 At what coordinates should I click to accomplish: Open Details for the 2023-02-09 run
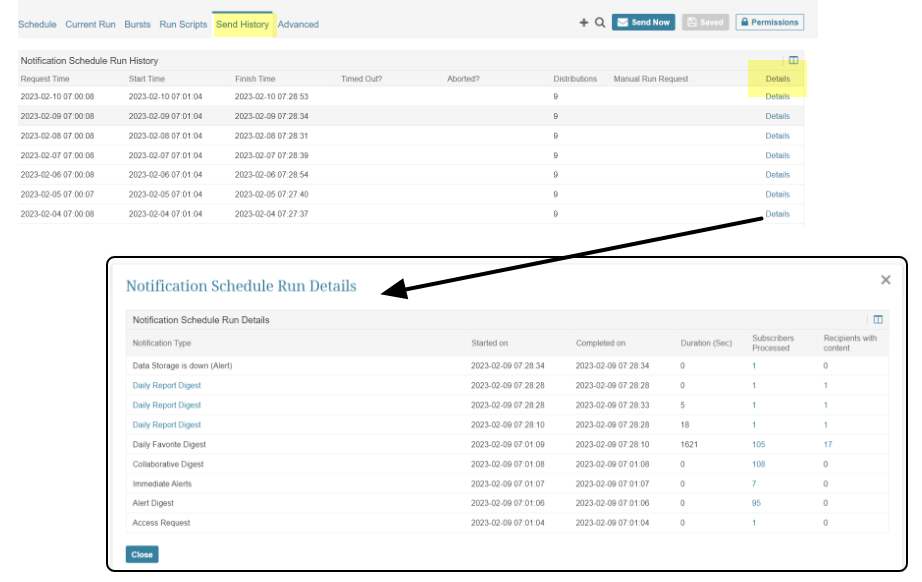777,116
